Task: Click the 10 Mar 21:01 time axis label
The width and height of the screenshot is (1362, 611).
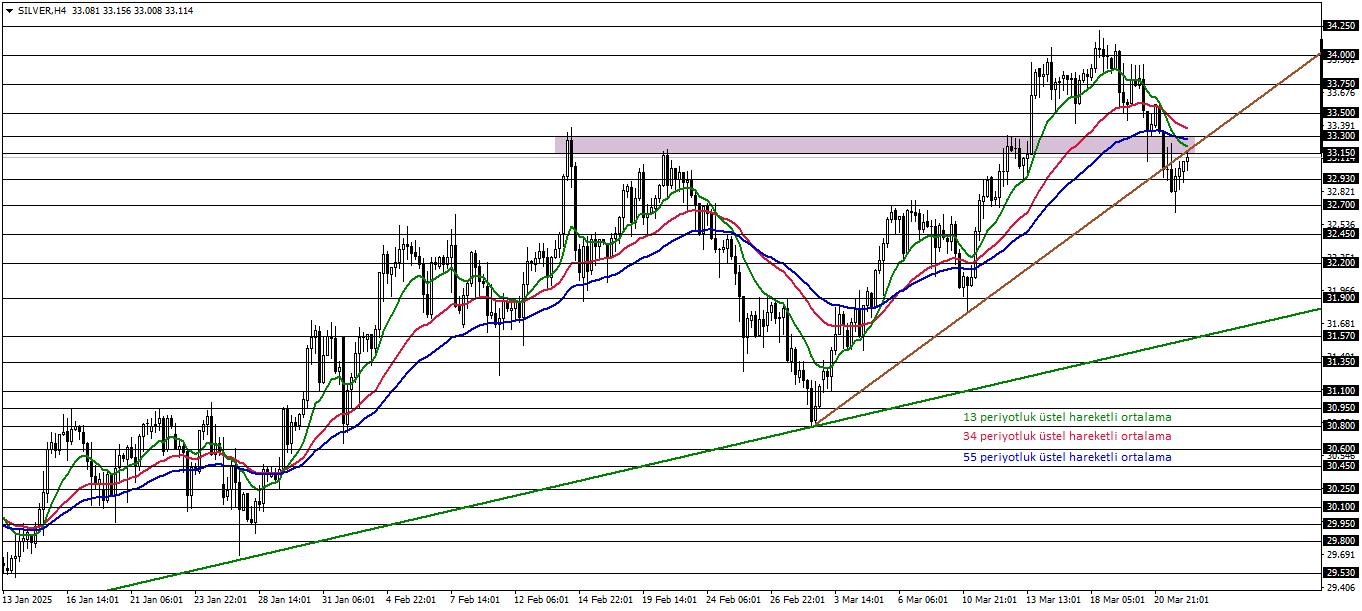Action: (989, 600)
